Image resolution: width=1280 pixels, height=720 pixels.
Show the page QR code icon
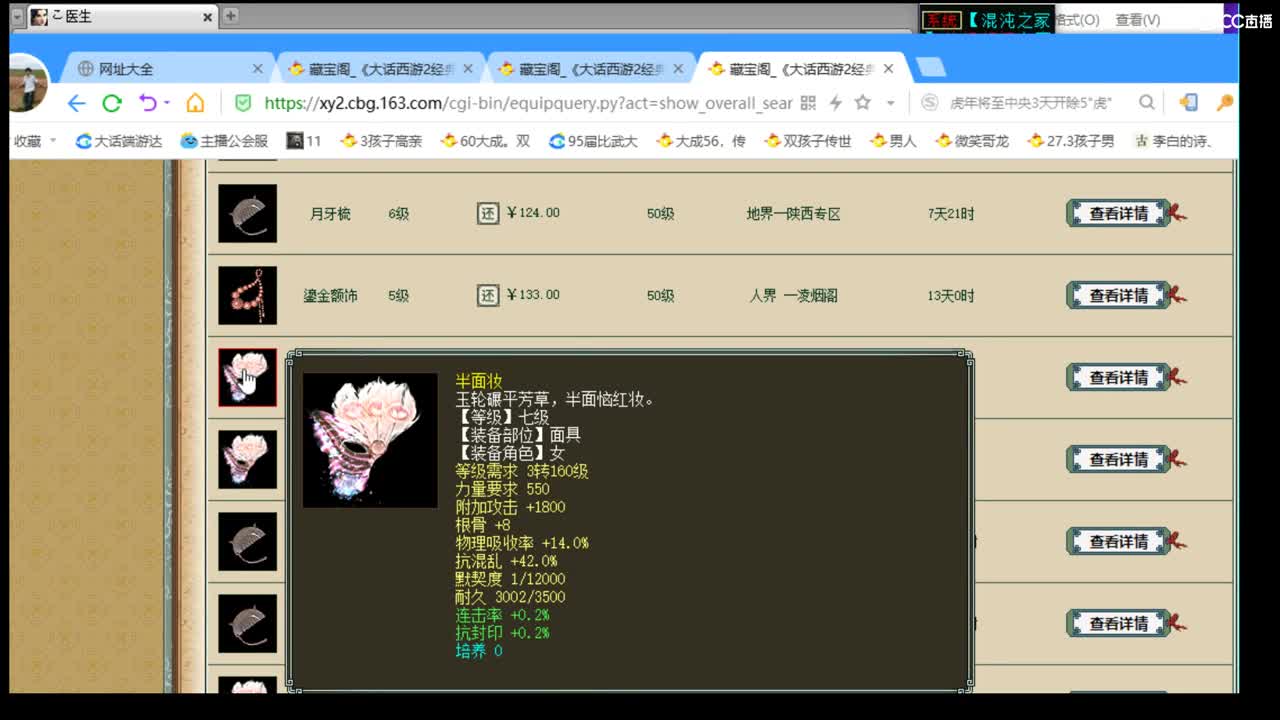[x=808, y=103]
